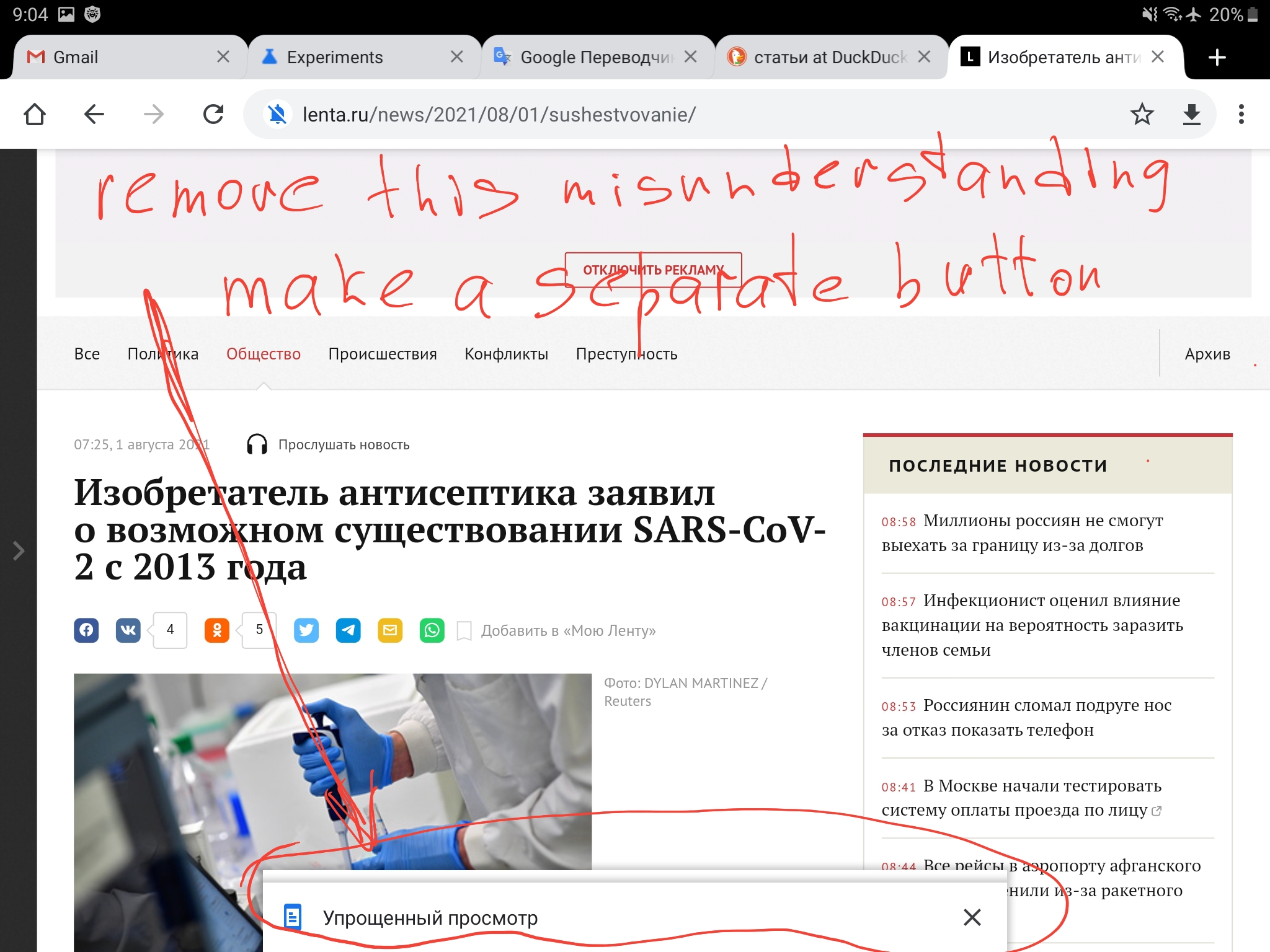The width and height of the screenshot is (1270, 952).
Task: Select the Политика section
Action: point(163,354)
